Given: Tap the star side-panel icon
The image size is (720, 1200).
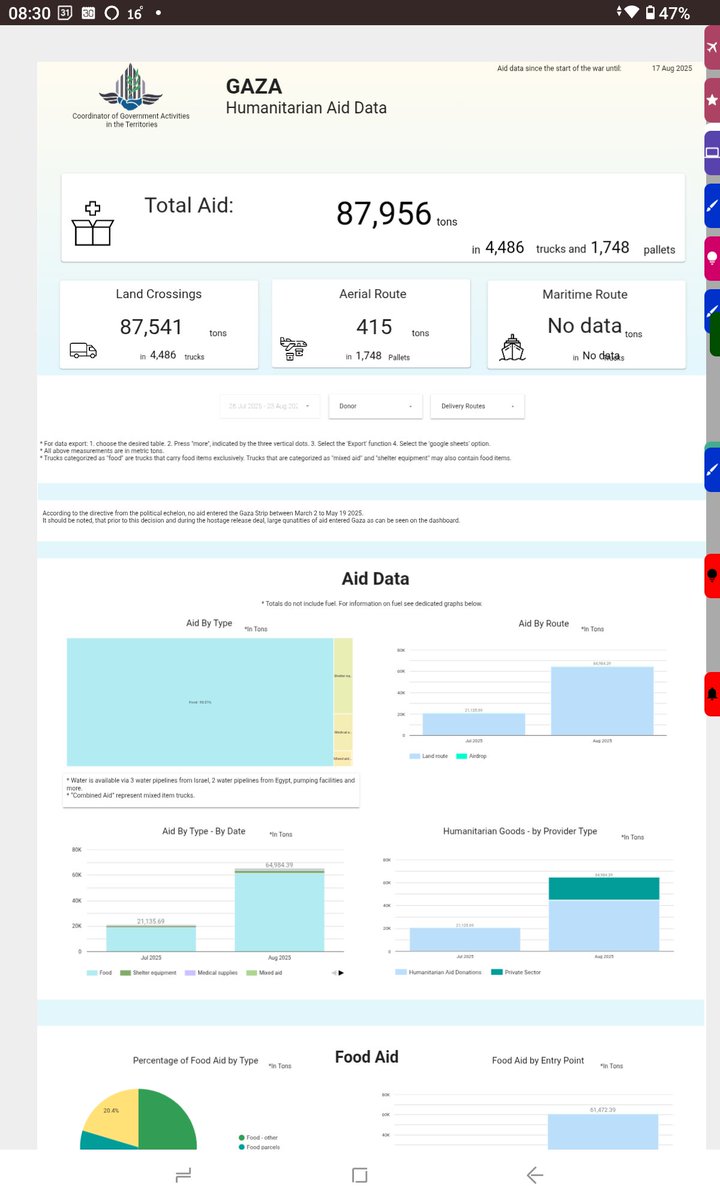Looking at the screenshot, I should click(712, 100).
